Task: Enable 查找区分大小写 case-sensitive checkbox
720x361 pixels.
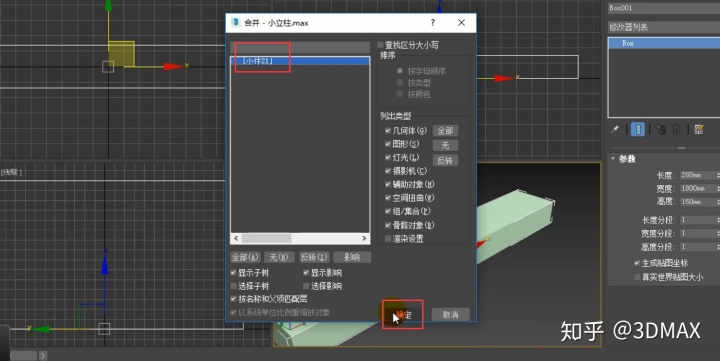Action: tap(380, 45)
